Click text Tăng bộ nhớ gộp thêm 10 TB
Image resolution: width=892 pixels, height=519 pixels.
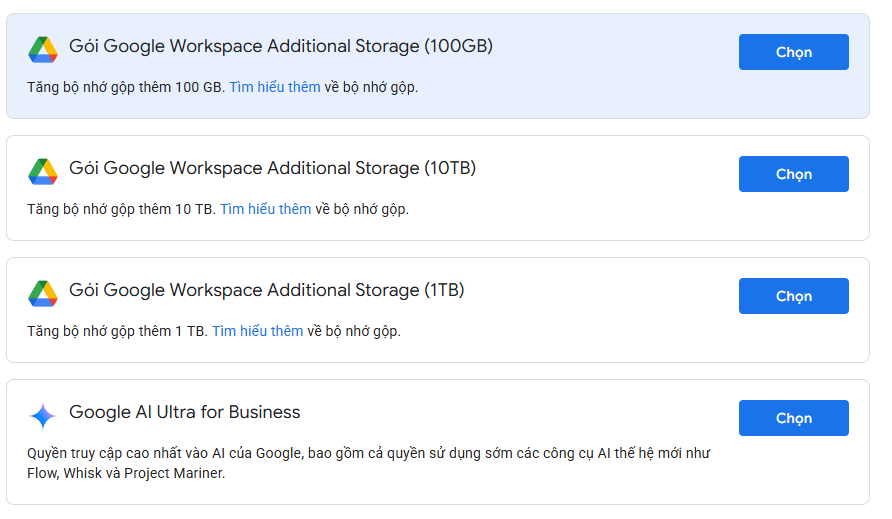pyautogui.click(x=122, y=209)
